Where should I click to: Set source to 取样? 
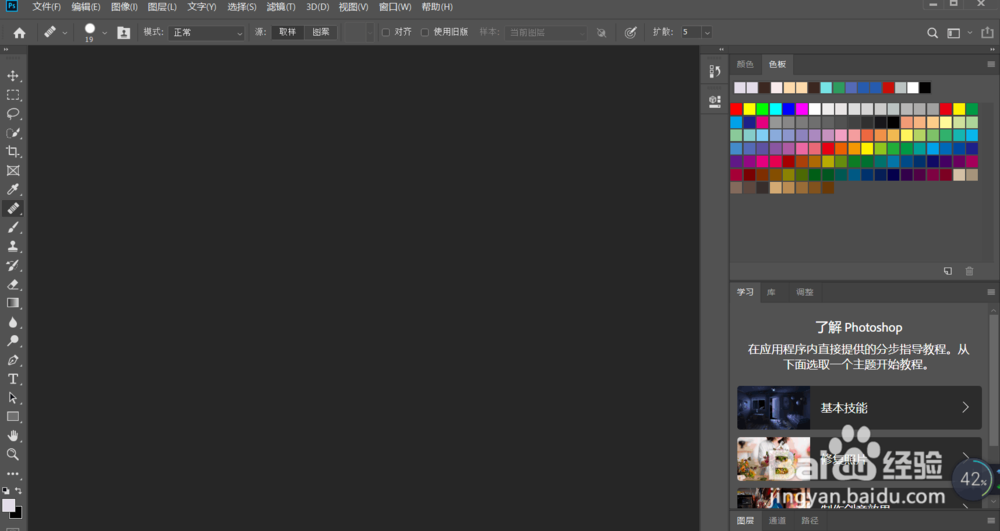[288, 32]
